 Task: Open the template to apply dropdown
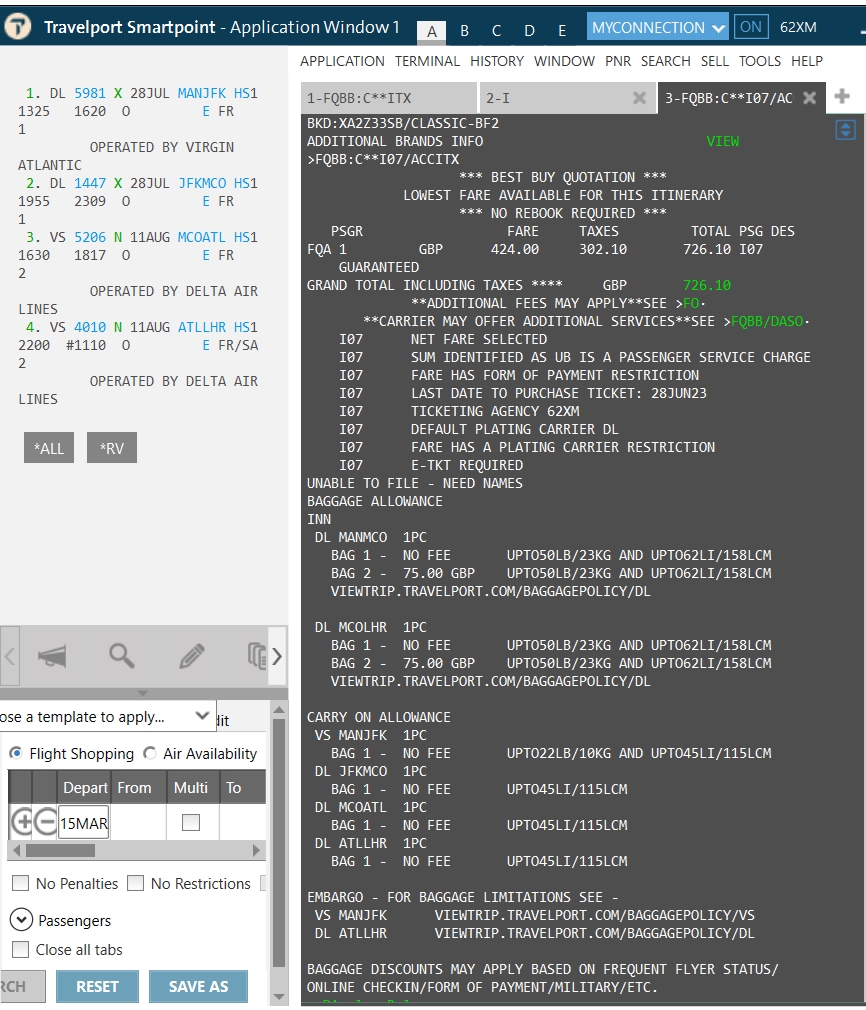pos(106,716)
